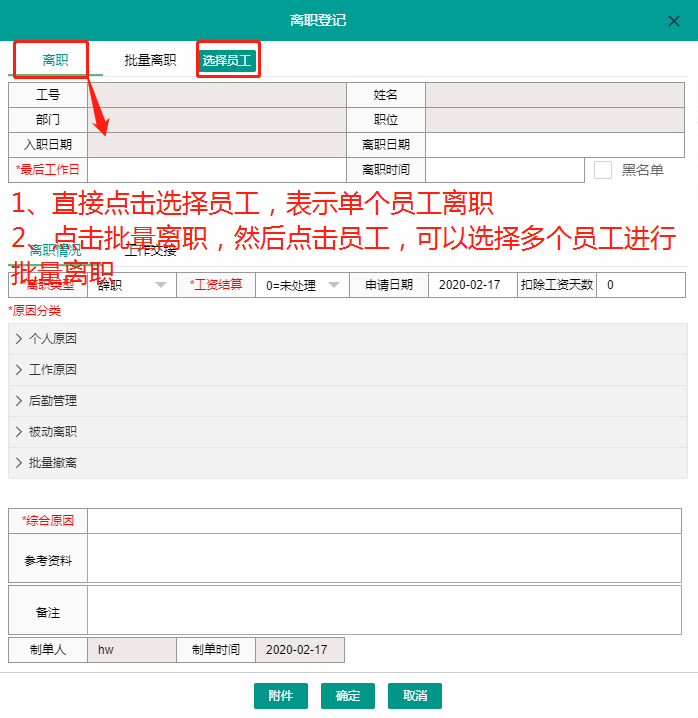The width and height of the screenshot is (698, 718).
Task: Switch to the 批量离职 tab
Action: [x=150, y=60]
